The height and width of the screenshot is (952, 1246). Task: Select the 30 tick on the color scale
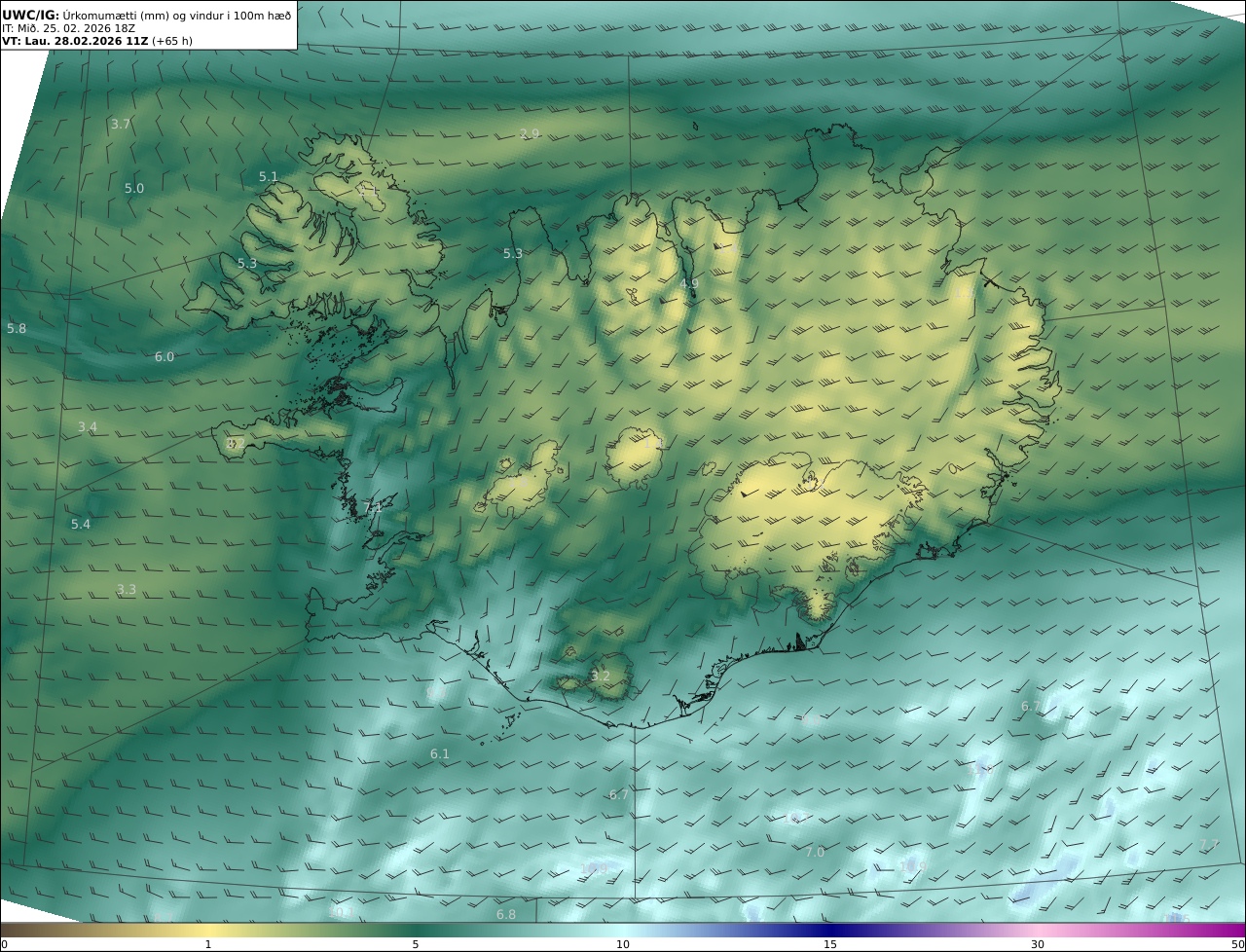click(1038, 944)
